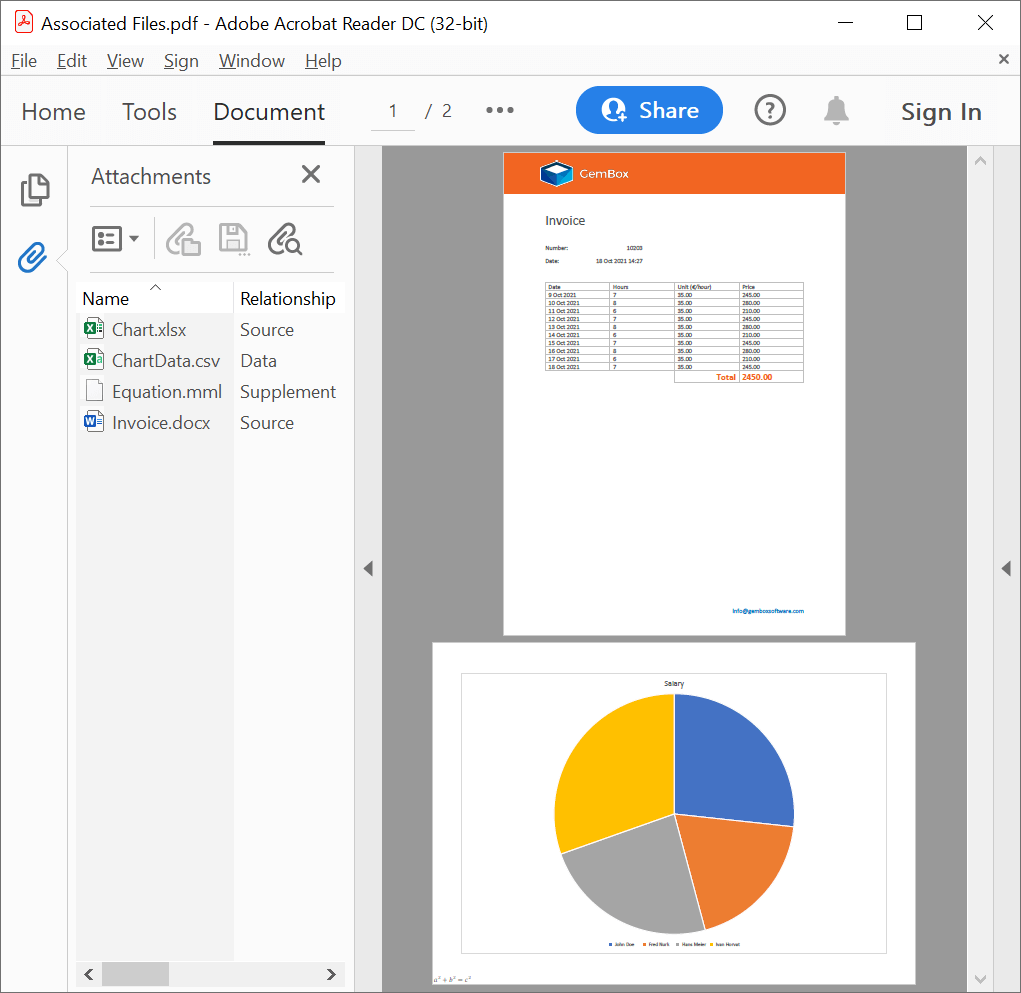This screenshot has width=1021, height=993.
Task: Select the Chart.xlsx attachment
Action: [148, 330]
